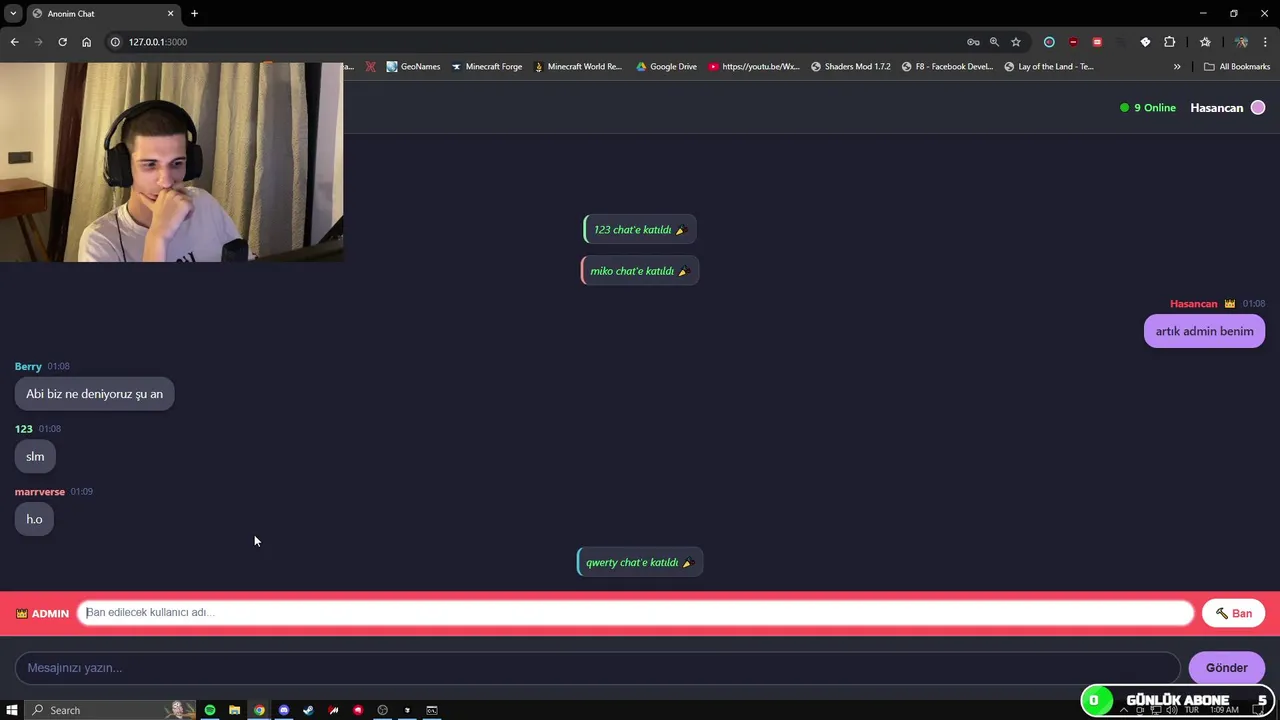Bookmark this page with the star icon
This screenshot has height=720, width=1280.
coord(1016,42)
